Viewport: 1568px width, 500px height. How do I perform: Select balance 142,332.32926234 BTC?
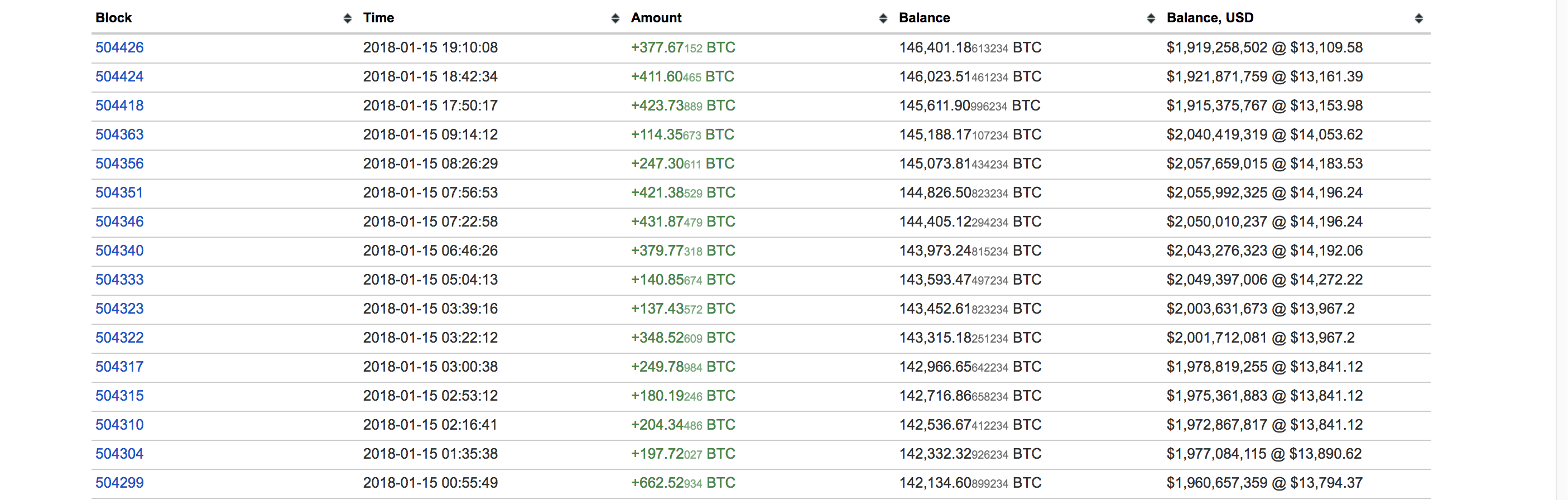pyautogui.click(x=970, y=454)
